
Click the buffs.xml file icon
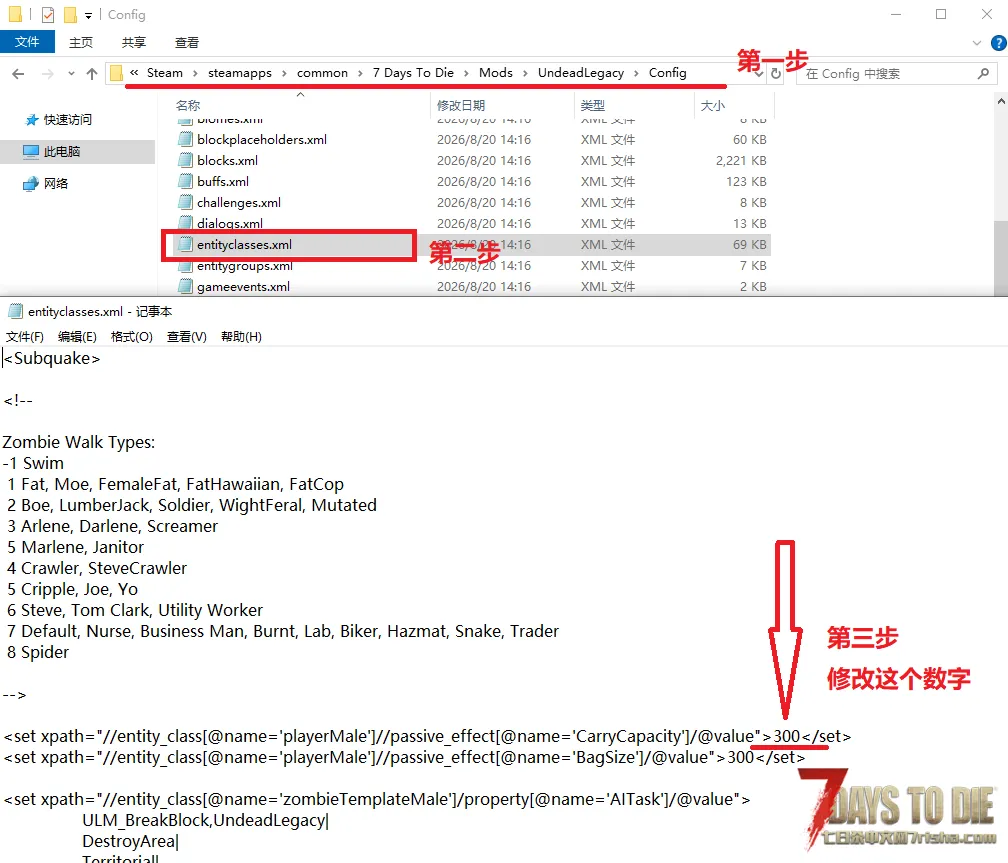(x=185, y=181)
